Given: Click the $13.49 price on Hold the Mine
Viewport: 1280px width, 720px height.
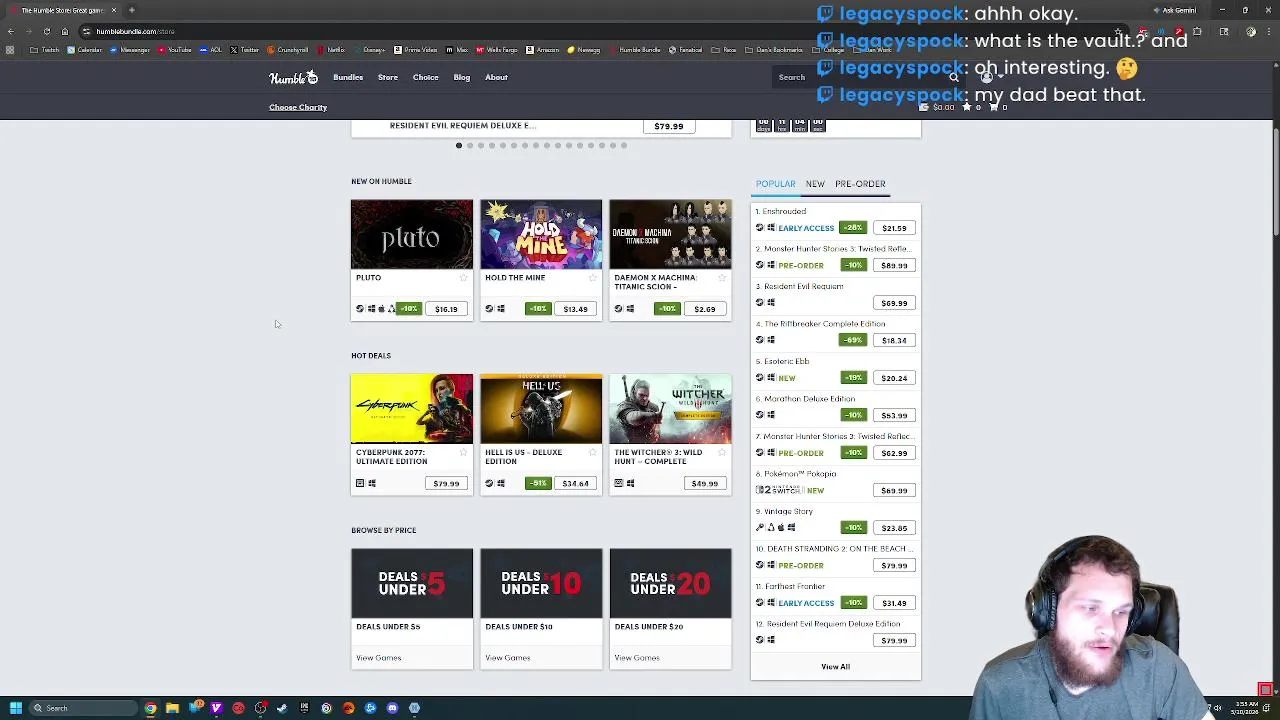Looking at the screenshot, I should pos(575,309).
